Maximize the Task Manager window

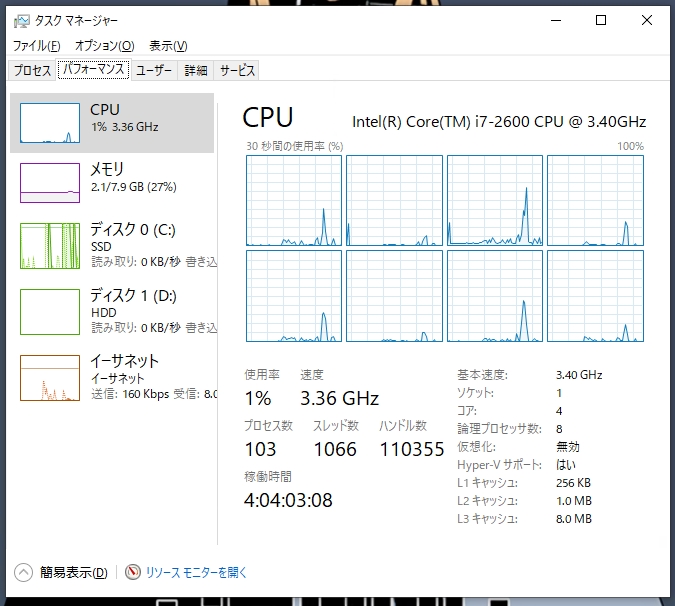point(601,20)
